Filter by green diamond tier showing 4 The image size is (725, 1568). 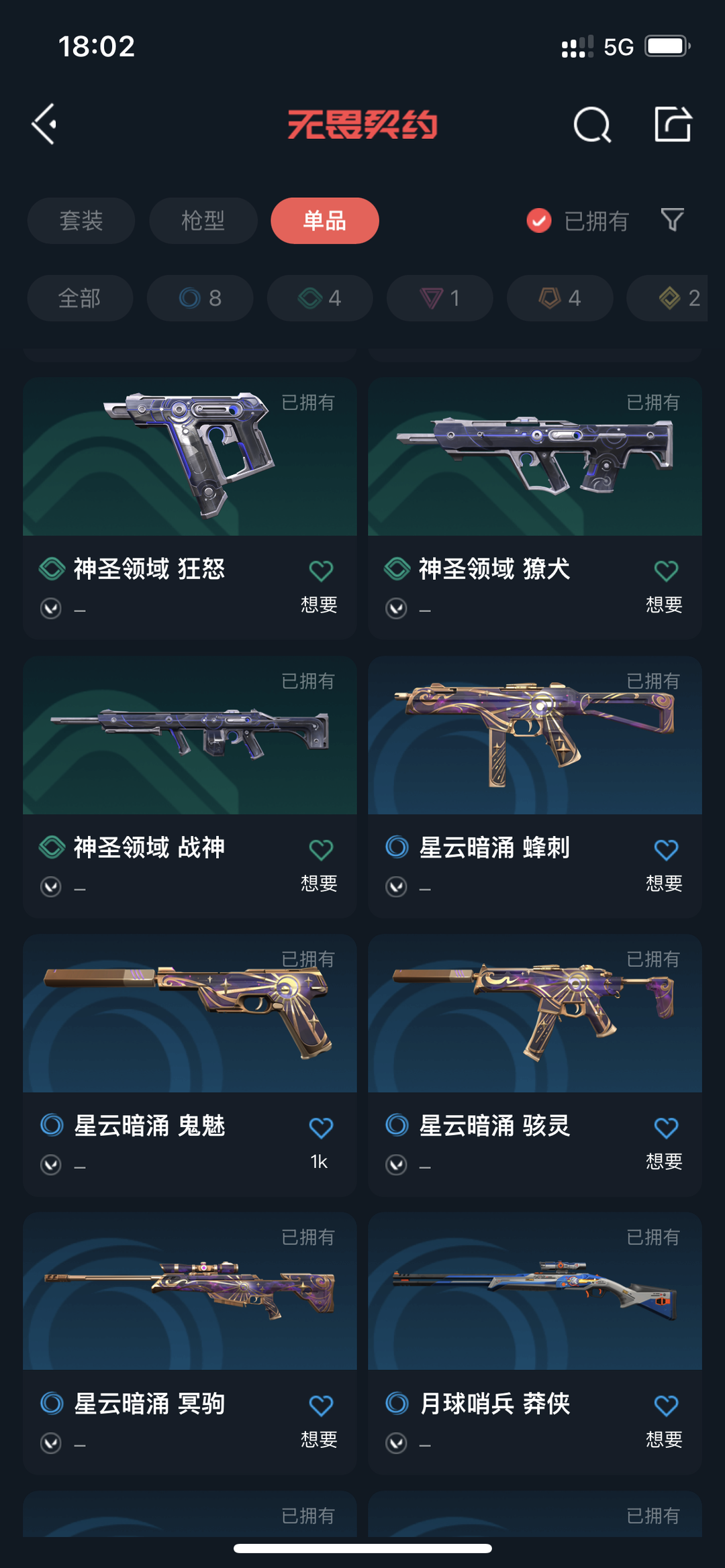tap(320, 298)
